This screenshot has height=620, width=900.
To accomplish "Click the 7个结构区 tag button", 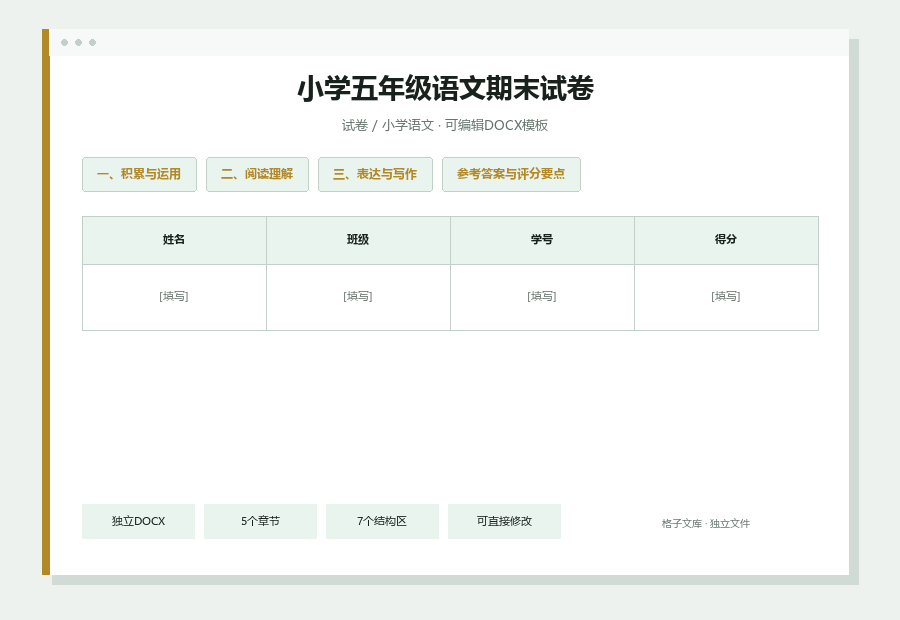I will point(382,521).
